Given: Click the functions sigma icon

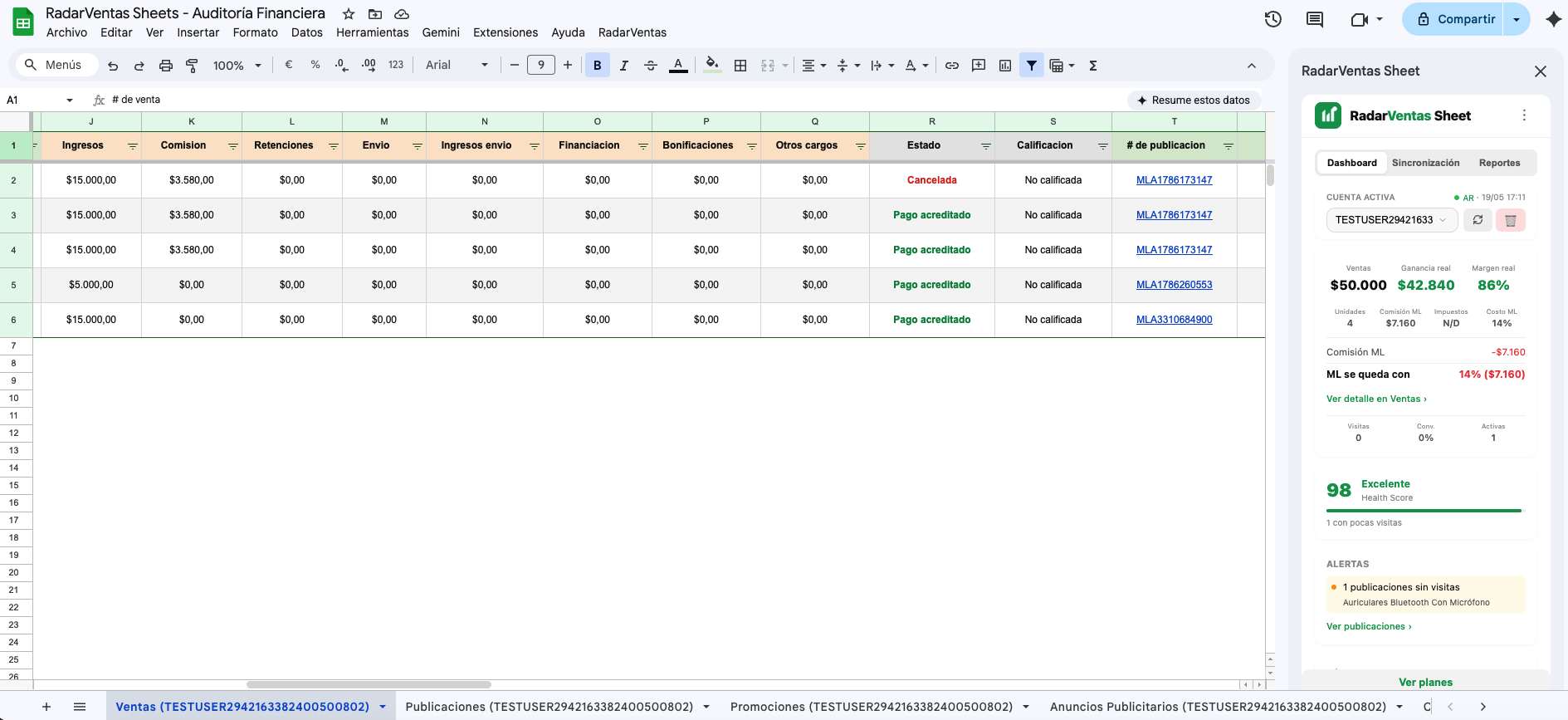Looking at the screenshot, I should pos(1093,65).
